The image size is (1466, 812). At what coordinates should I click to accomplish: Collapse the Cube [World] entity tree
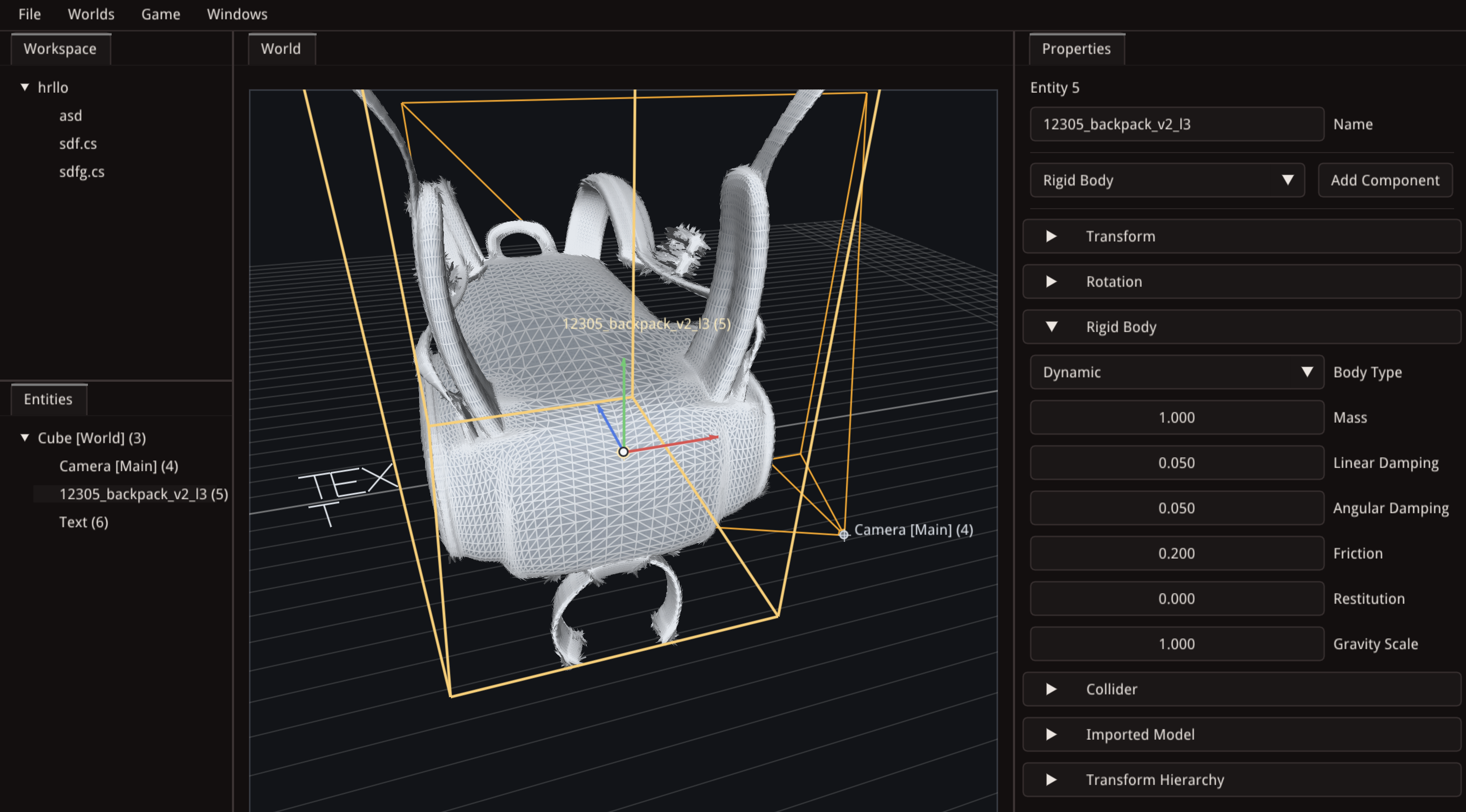25,438
